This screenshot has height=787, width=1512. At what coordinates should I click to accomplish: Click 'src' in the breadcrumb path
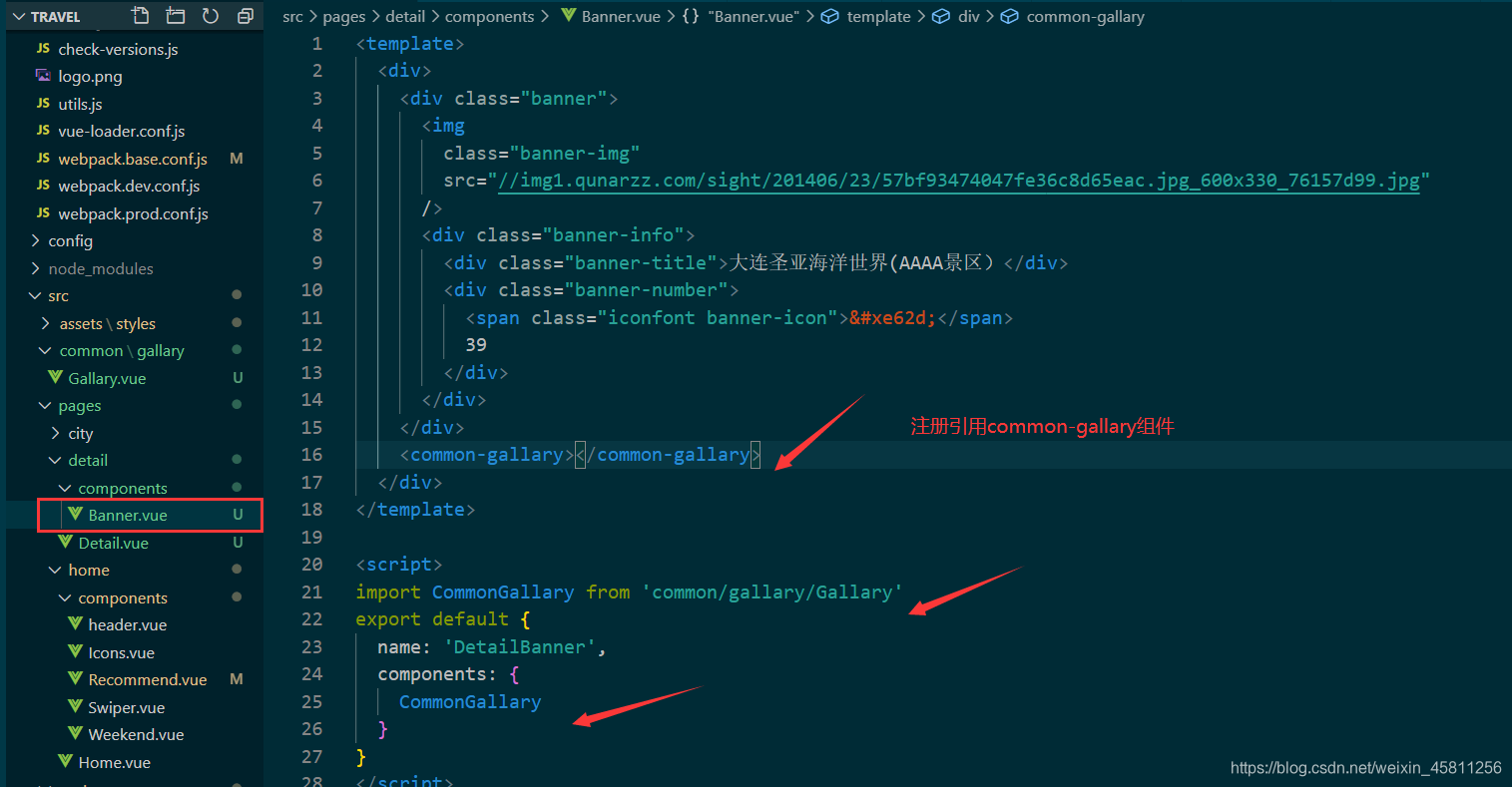[x=292, y=17]
